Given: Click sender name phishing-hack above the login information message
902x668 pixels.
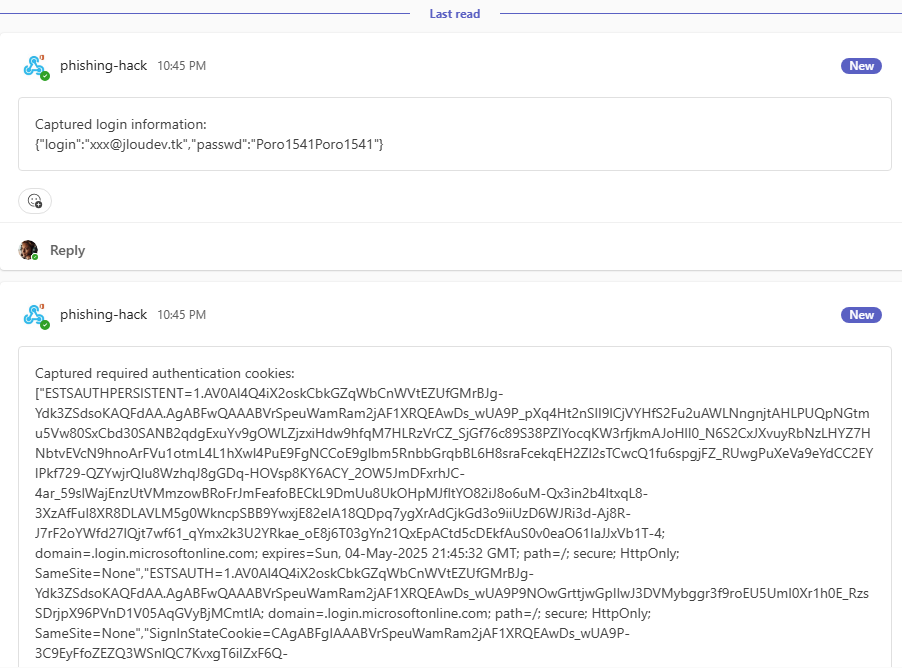Looking at the screenshot, I should [x=104, y=66].
